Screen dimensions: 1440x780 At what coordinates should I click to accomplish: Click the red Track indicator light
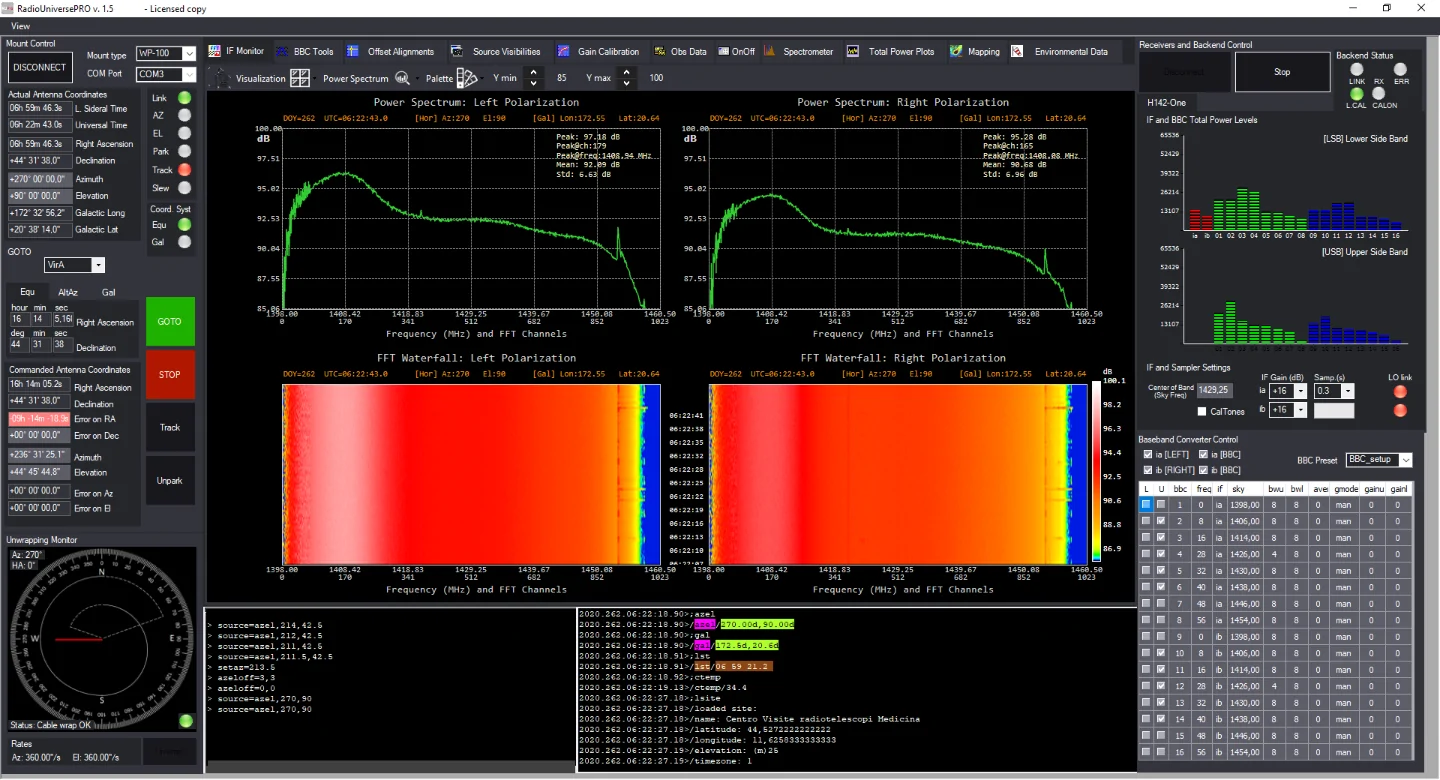tap(184, 170)
